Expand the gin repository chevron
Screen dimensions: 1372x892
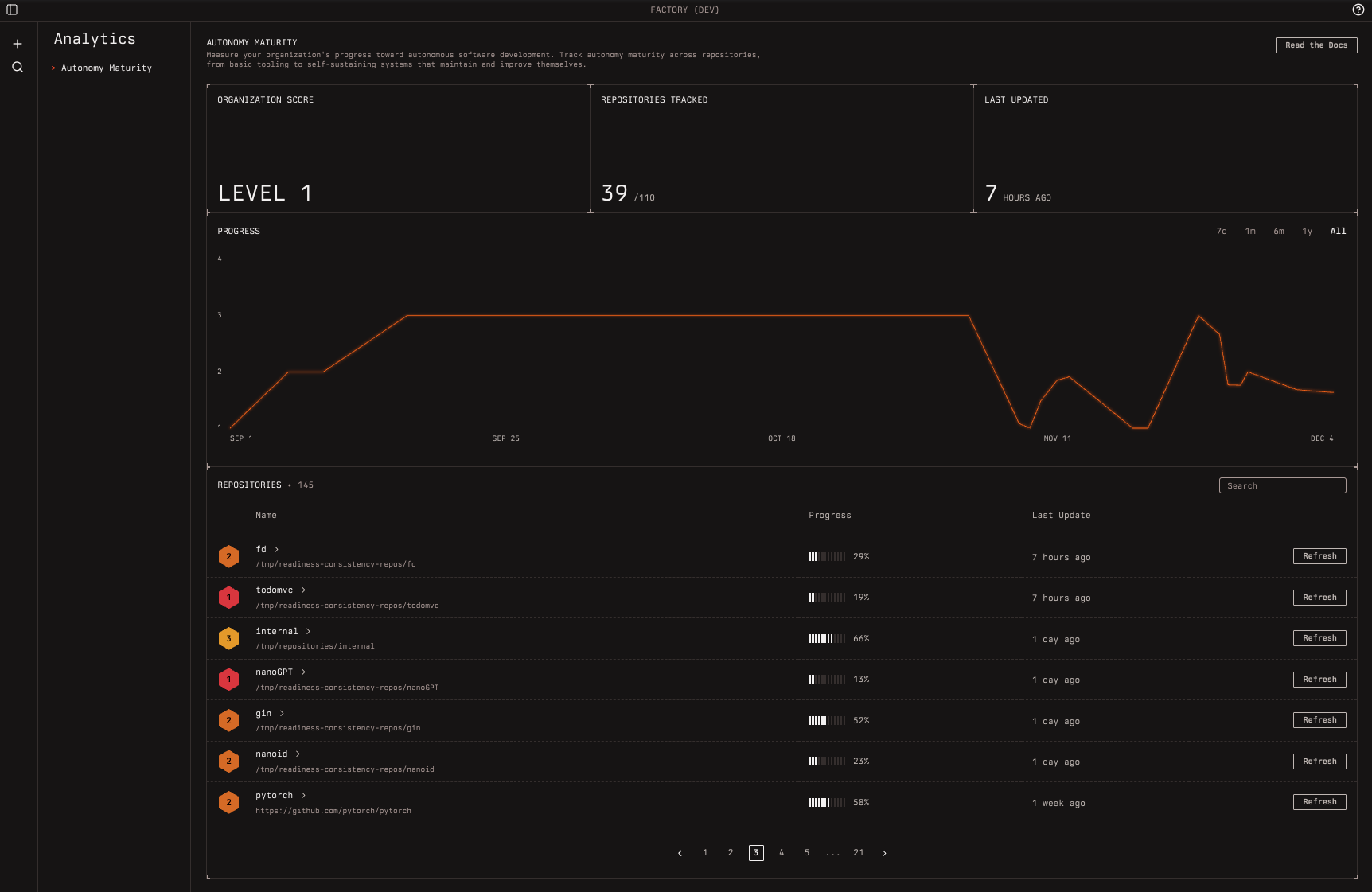click(282, 713)
